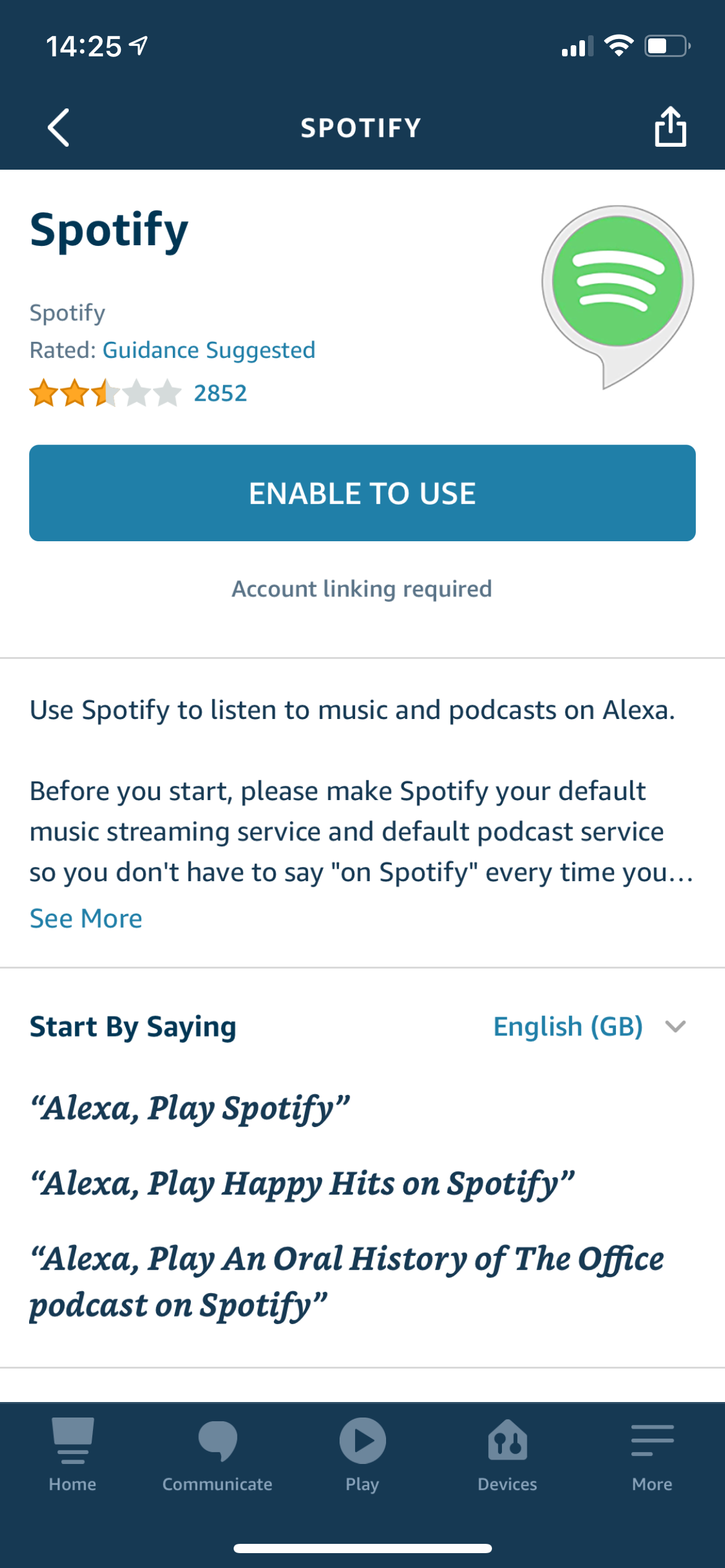Image resolution: width=725 pixels, height=1568 pixels.
Task: Tap the back chevron to return
Action: 58,127
